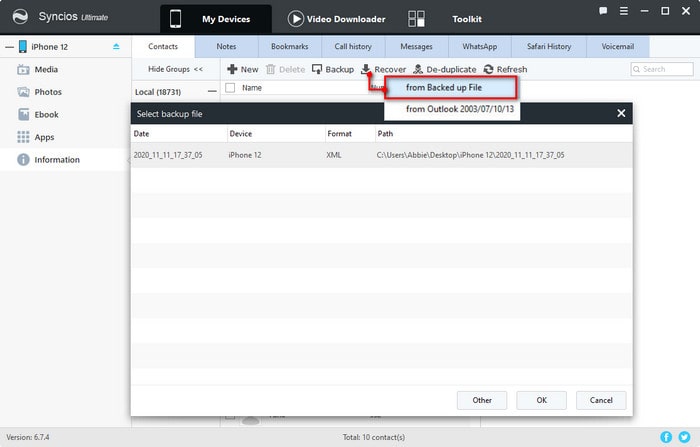The height and width of the screenshot is (447, 700).
Task: Open the feedback chat icon
Action: click(x=603, y=11)
